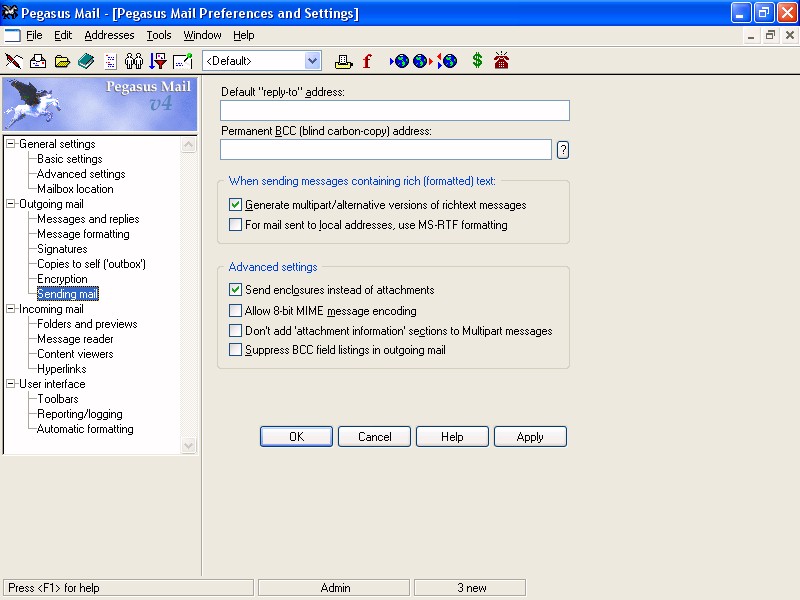Viewport: 800px width, 600px height.
Task: Click the two-people icon in toolbar
Action: [134, 61]
